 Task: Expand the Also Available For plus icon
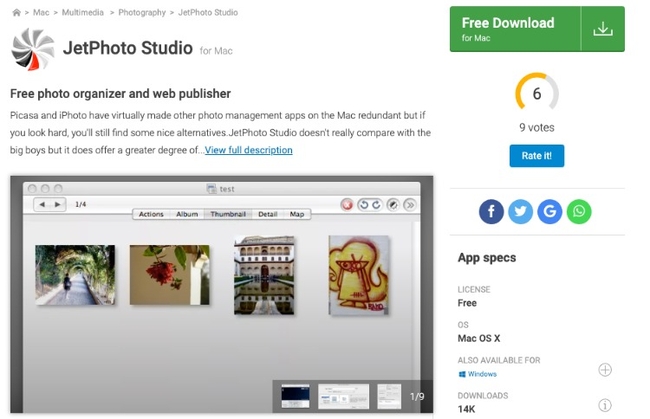coord(605,370)
